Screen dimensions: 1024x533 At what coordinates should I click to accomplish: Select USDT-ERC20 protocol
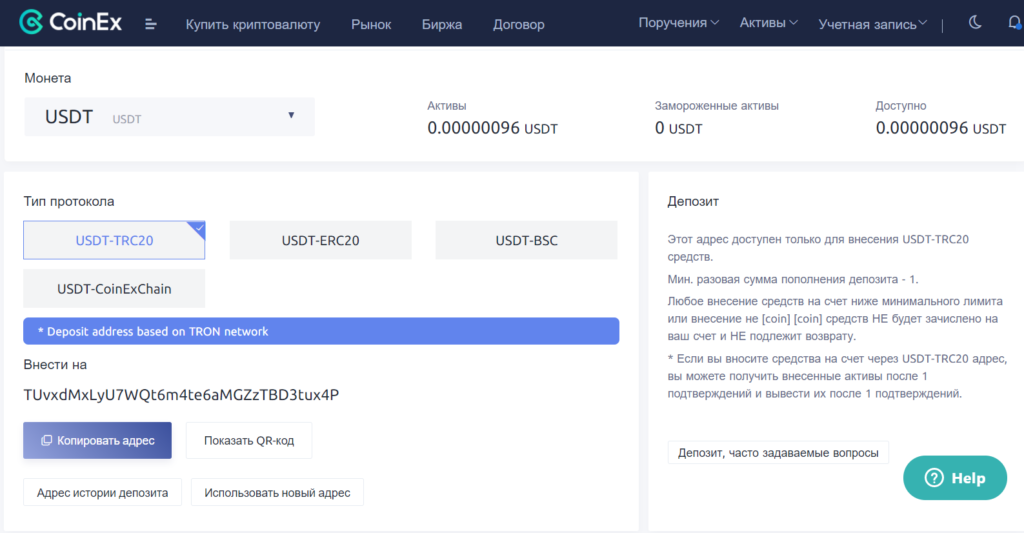(321, 240)
